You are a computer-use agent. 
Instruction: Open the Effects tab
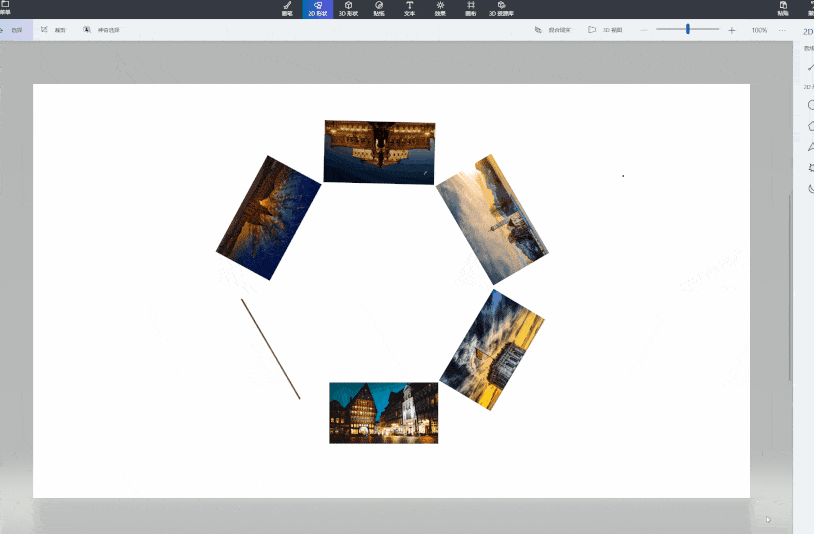click(x=440, y=9)
